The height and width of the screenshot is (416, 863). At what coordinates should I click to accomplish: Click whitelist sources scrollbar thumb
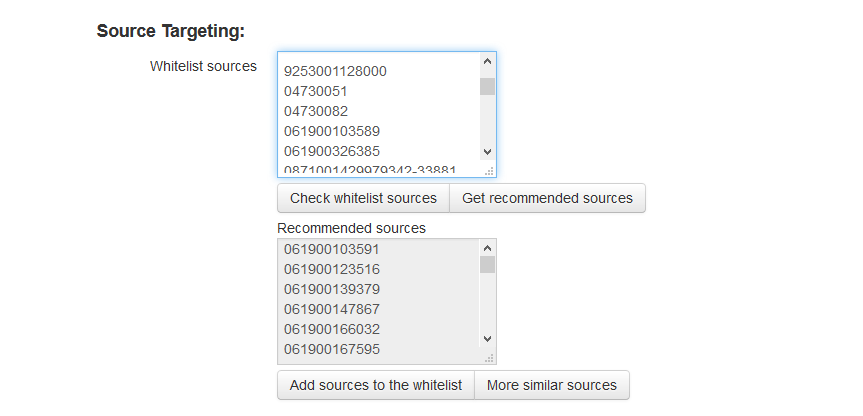click(487, 86)
